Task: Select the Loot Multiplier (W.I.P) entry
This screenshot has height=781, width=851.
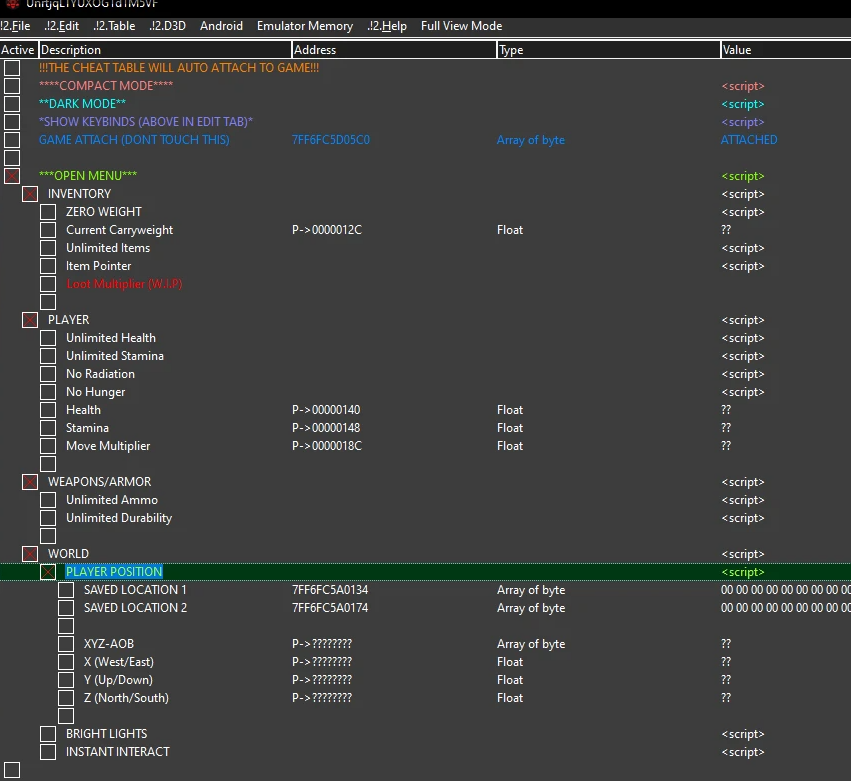Action: tap(124, 284)
